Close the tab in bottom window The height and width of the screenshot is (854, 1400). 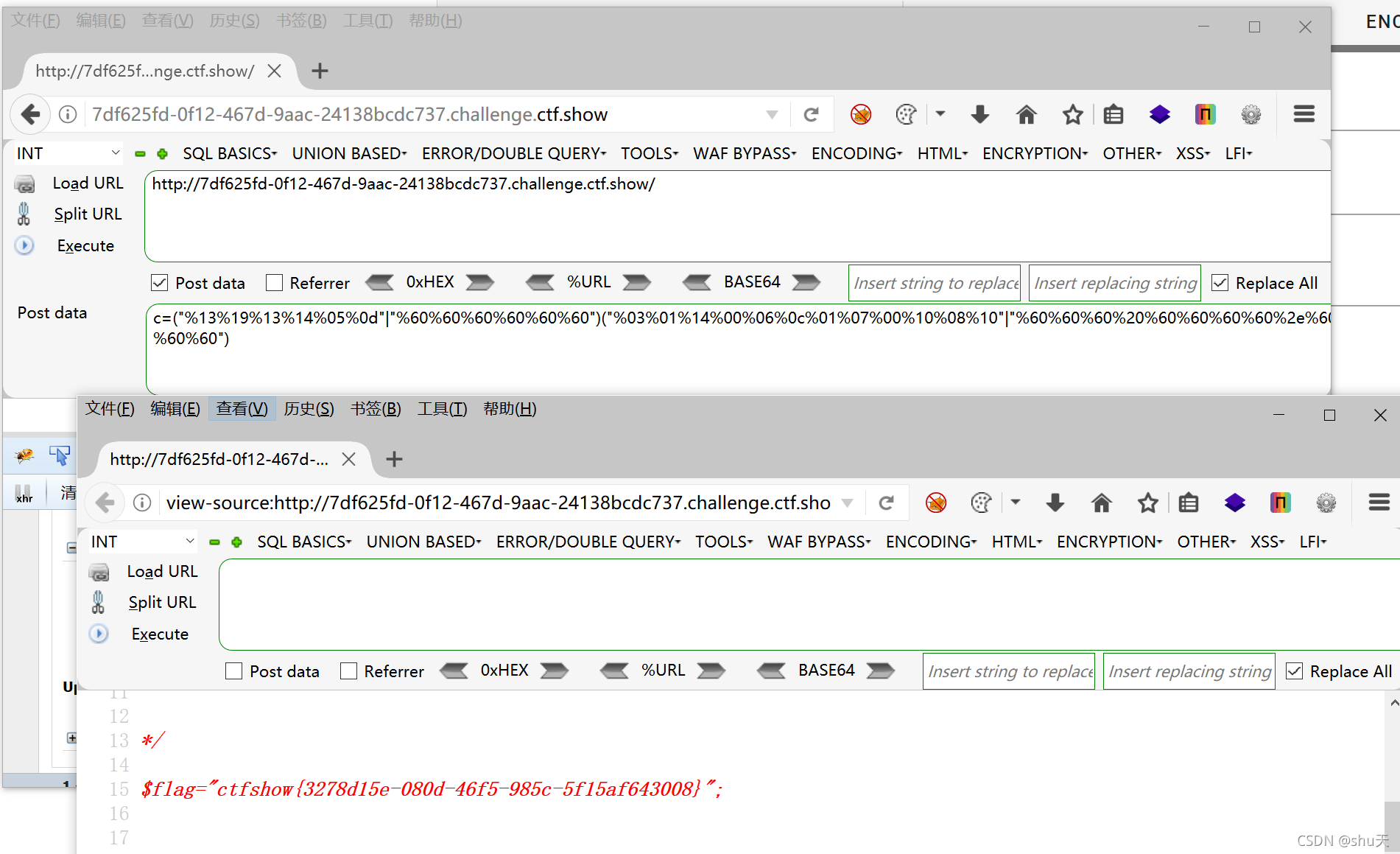(349, 459)
